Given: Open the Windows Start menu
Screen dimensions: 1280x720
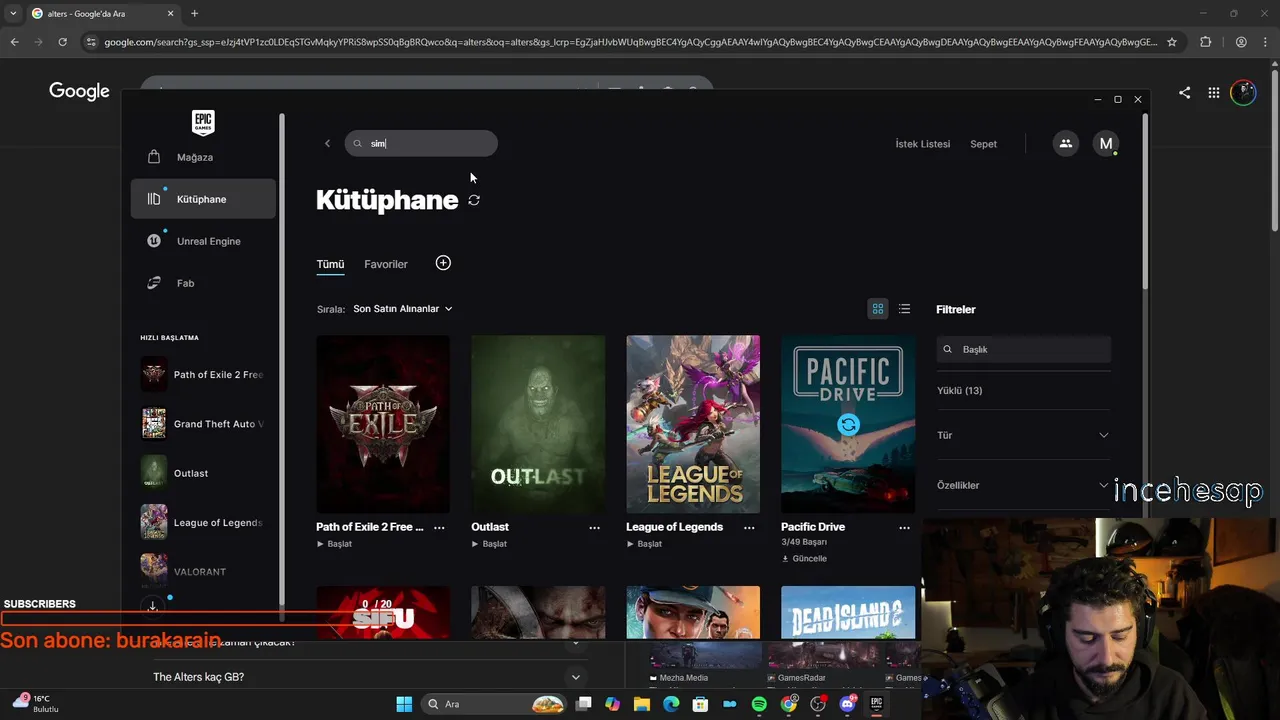Looking at the screenshot, I should (404, 704).
